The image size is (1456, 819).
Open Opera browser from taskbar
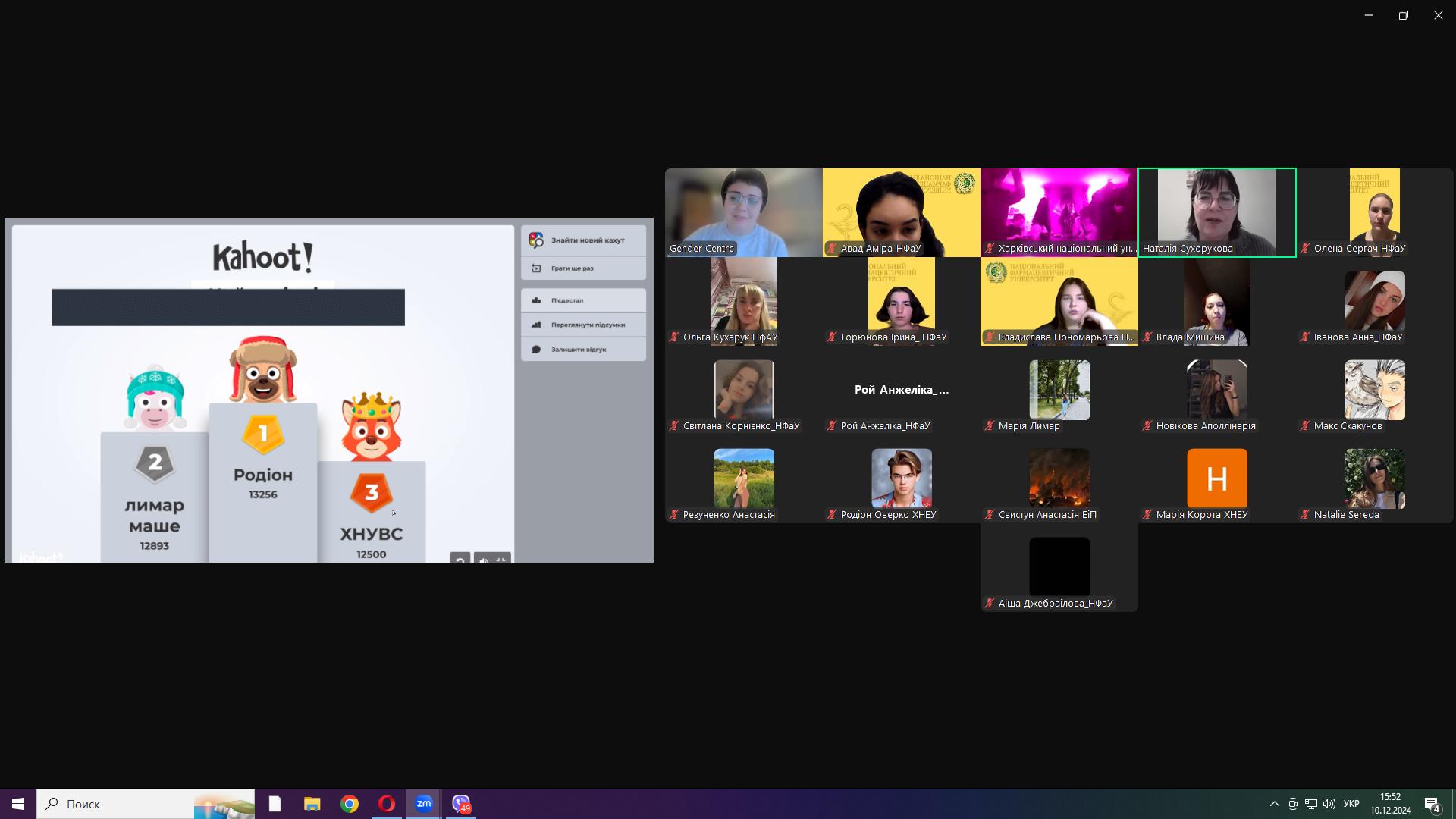(x=387, y=804)
